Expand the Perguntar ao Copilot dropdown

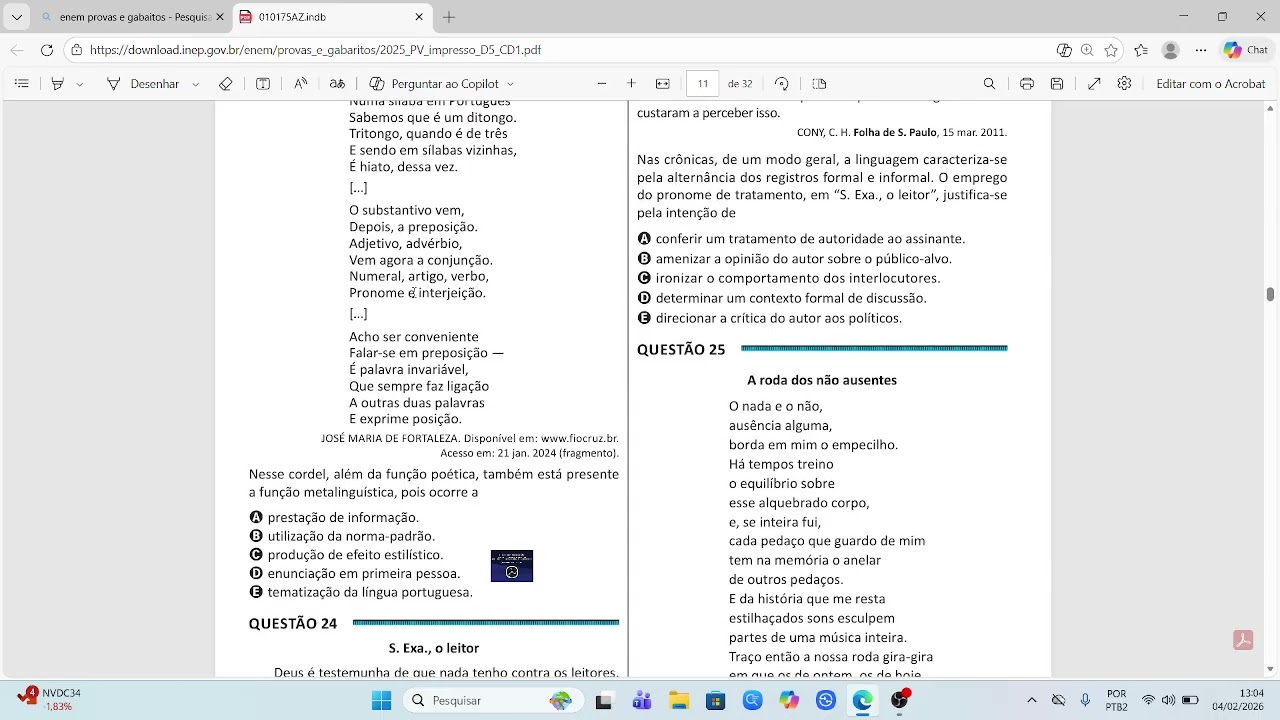tap(510, 84)
